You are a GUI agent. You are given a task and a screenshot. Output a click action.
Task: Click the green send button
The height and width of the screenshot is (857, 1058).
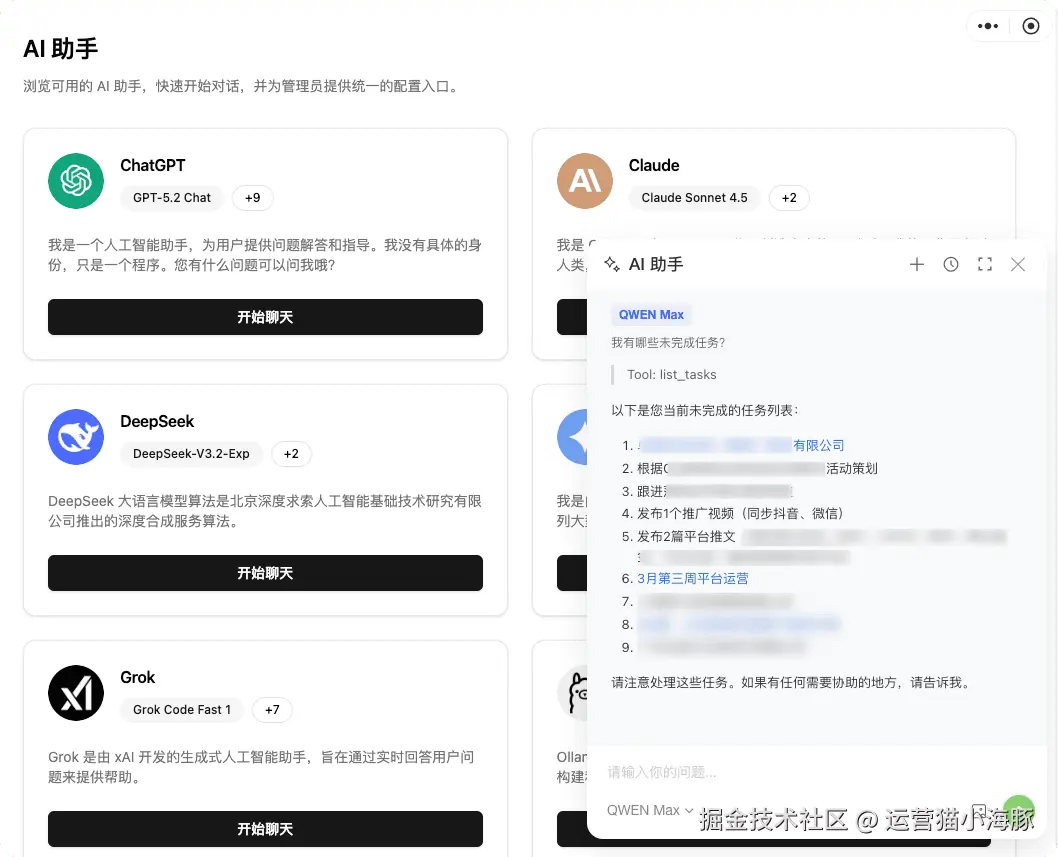point(1018,810)
